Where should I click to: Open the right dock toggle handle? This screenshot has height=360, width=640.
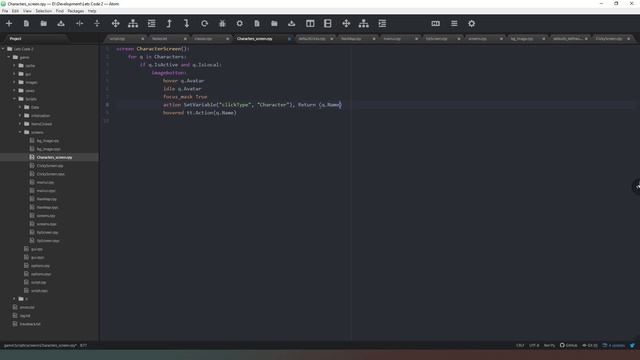(637, 187)
